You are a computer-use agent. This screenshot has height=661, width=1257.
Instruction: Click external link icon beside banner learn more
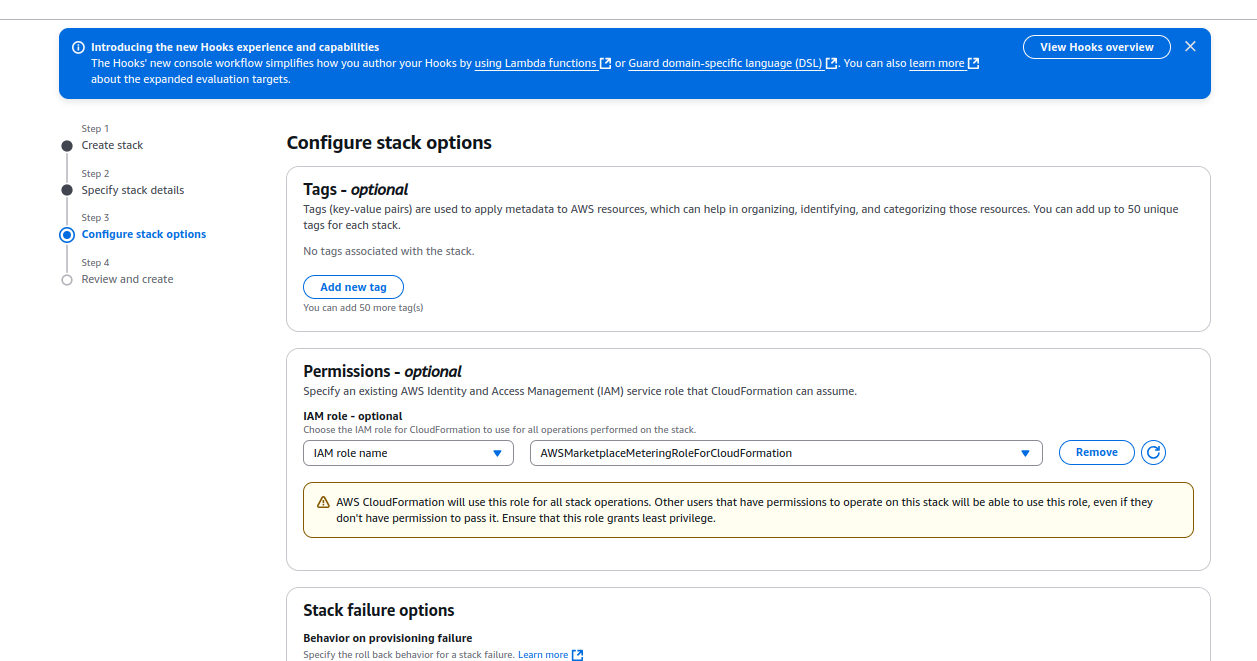coord(974,63)
